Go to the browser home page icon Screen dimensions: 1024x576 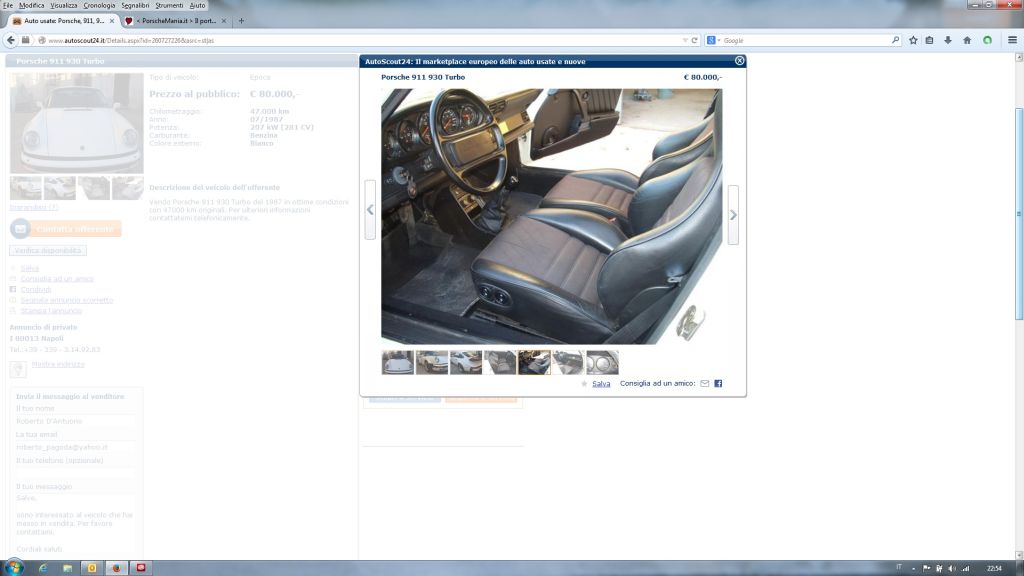(967, 40)
